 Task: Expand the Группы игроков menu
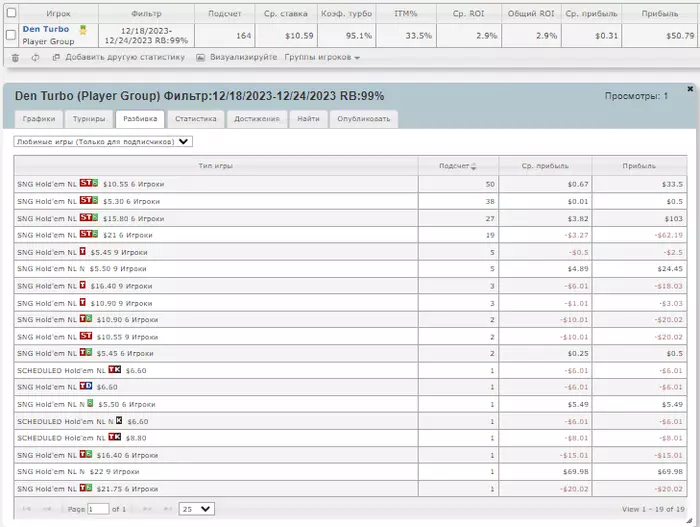pyautogui.click(x=322, y=57)
